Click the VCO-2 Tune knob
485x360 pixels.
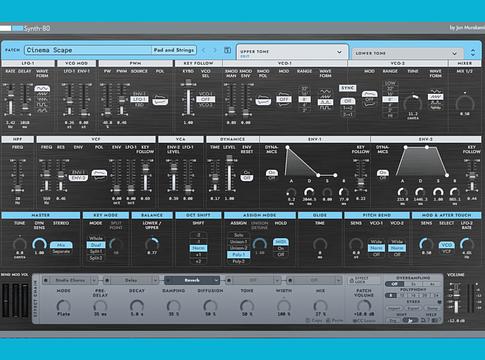pos(413,104)
